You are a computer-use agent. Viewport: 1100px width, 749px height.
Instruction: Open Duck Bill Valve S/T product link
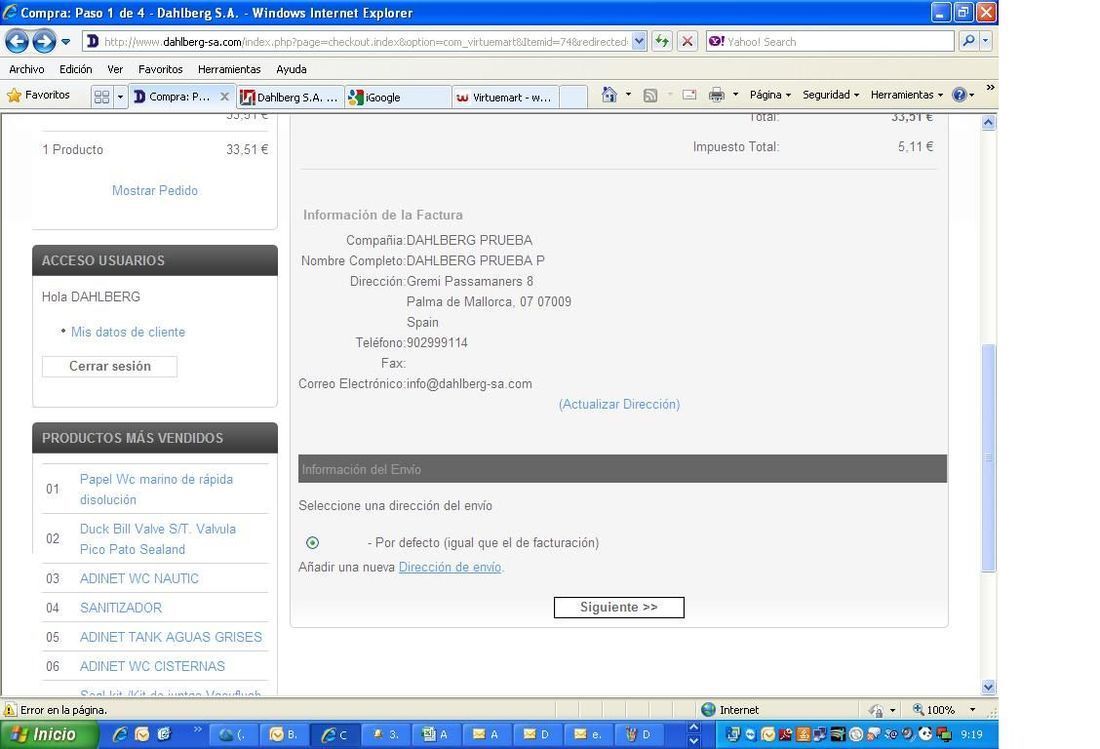[158, 539]
